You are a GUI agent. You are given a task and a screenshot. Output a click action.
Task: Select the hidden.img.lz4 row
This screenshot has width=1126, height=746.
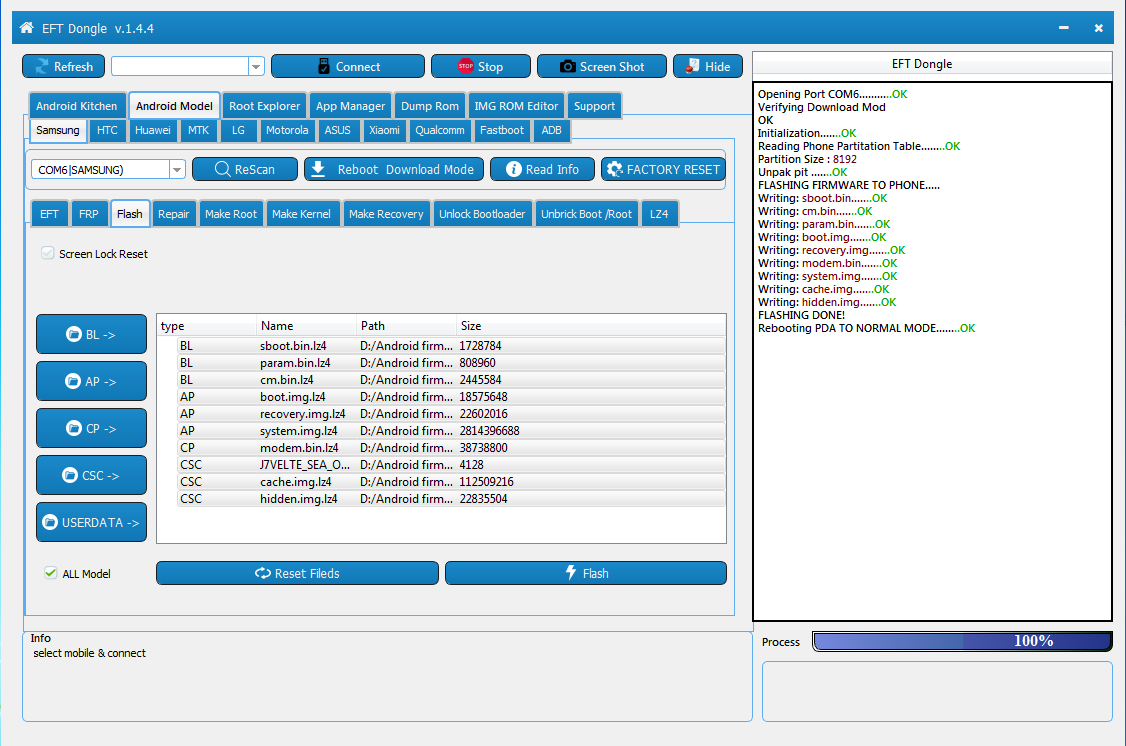click(451, 498)
